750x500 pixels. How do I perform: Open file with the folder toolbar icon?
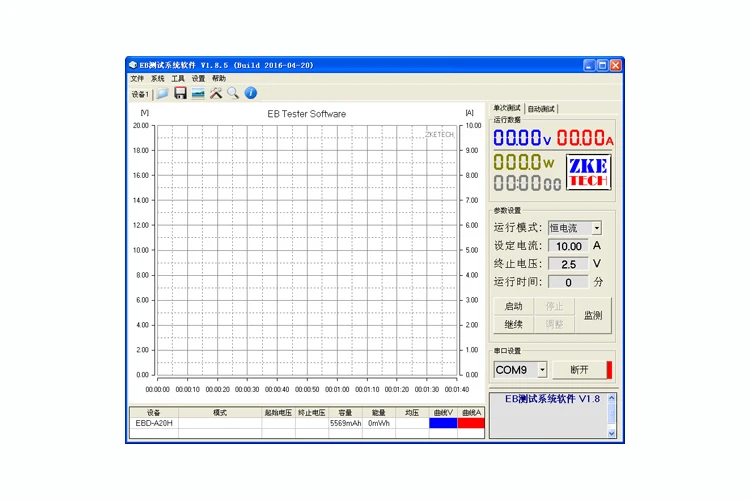coord(163,93)
